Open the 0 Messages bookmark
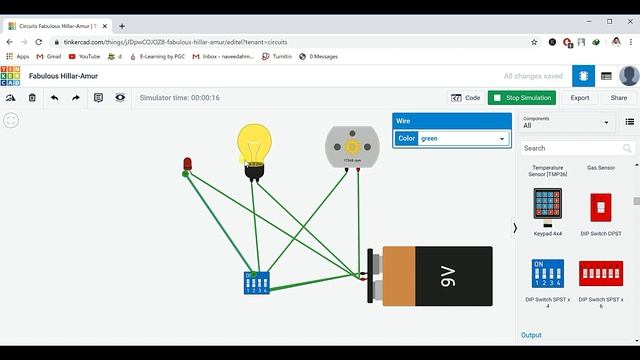 318,57
